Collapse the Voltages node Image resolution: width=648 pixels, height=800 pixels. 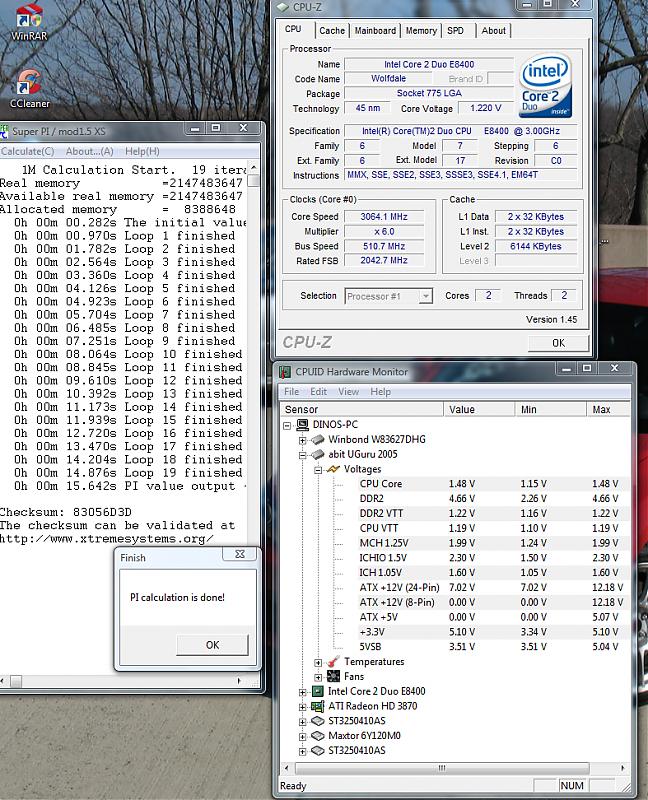[x=318, y=470]
